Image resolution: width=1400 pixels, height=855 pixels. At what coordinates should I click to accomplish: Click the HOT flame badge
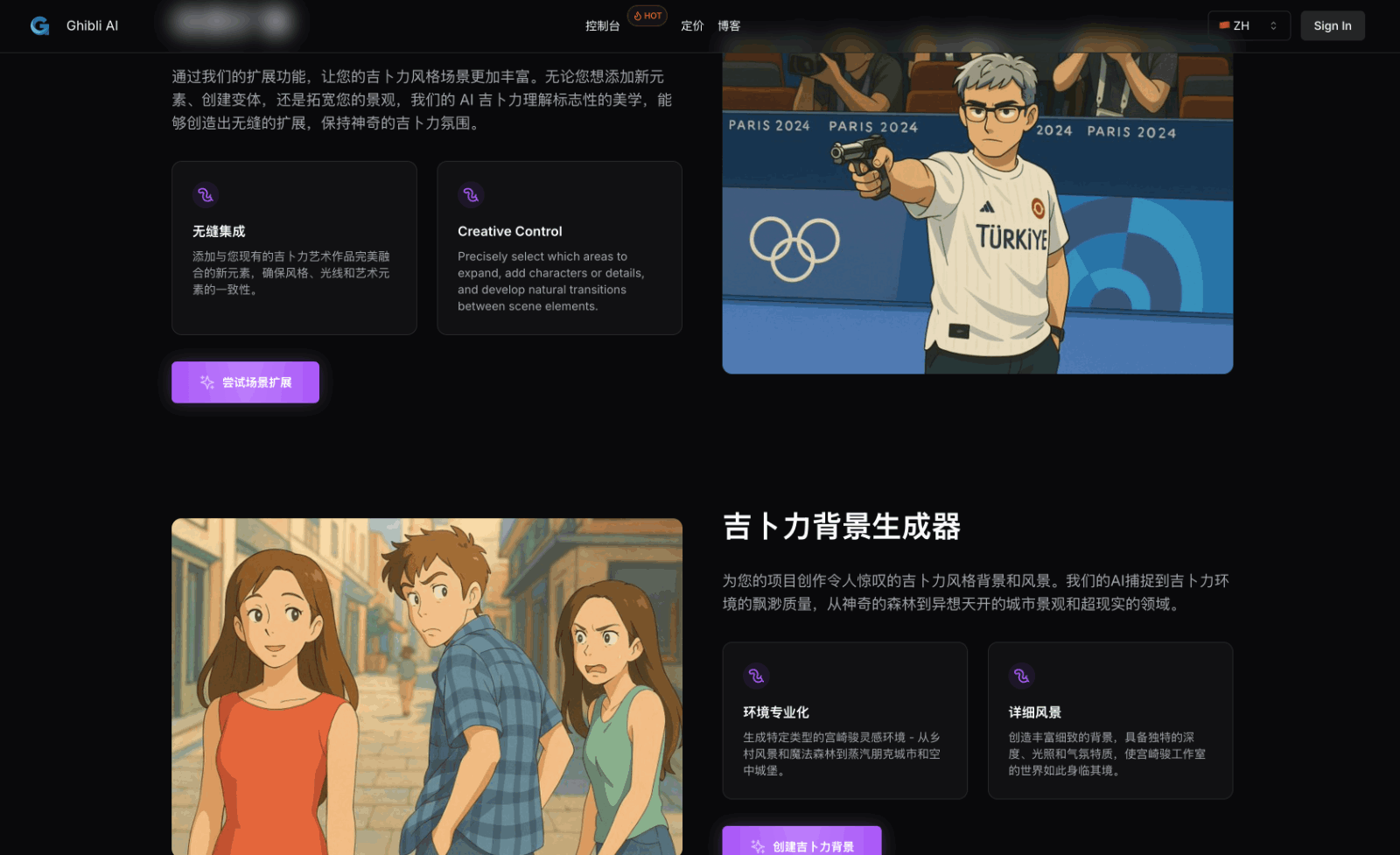tap(647, 16)
